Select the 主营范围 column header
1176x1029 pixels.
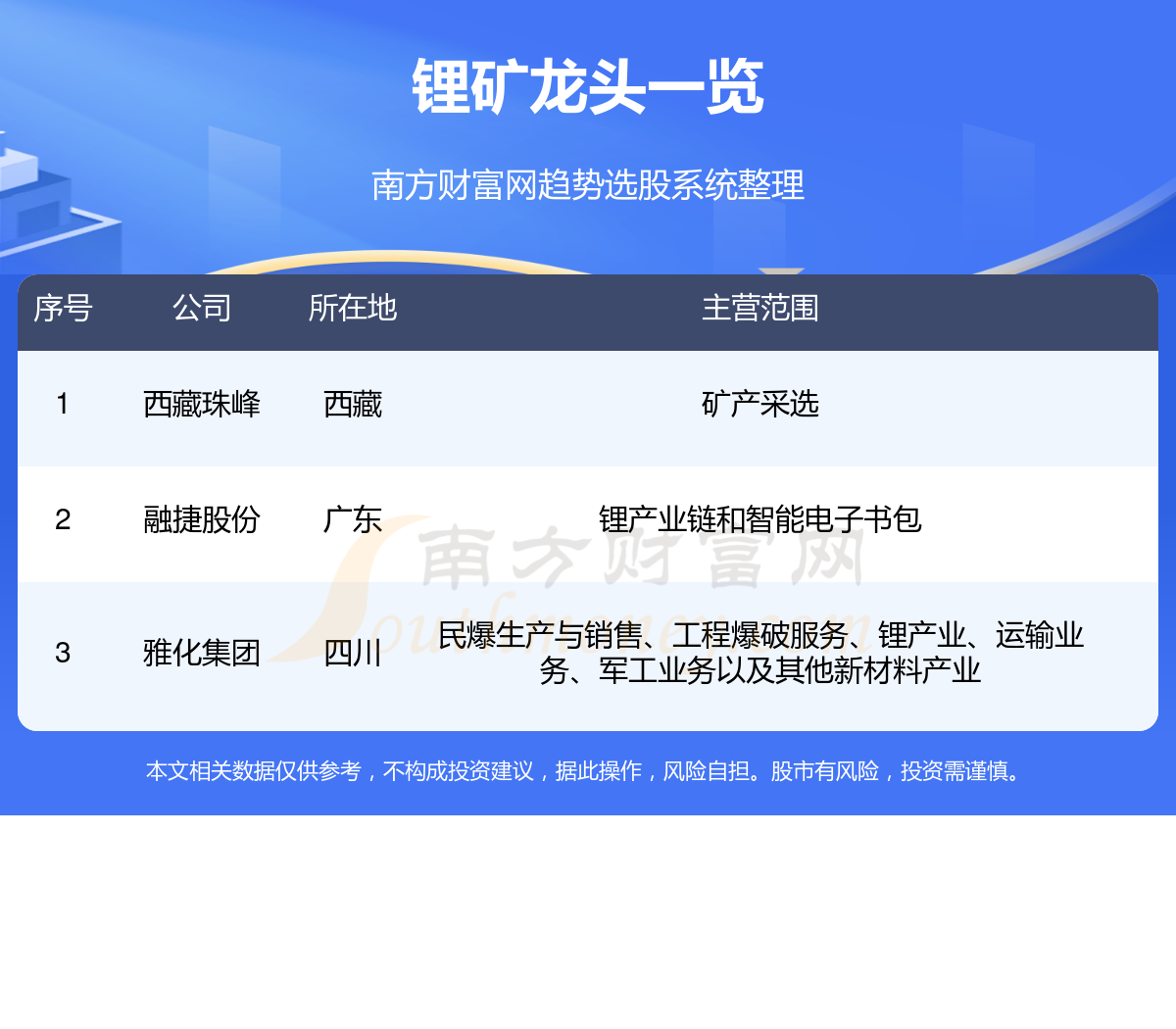click(x=760, y=308)
